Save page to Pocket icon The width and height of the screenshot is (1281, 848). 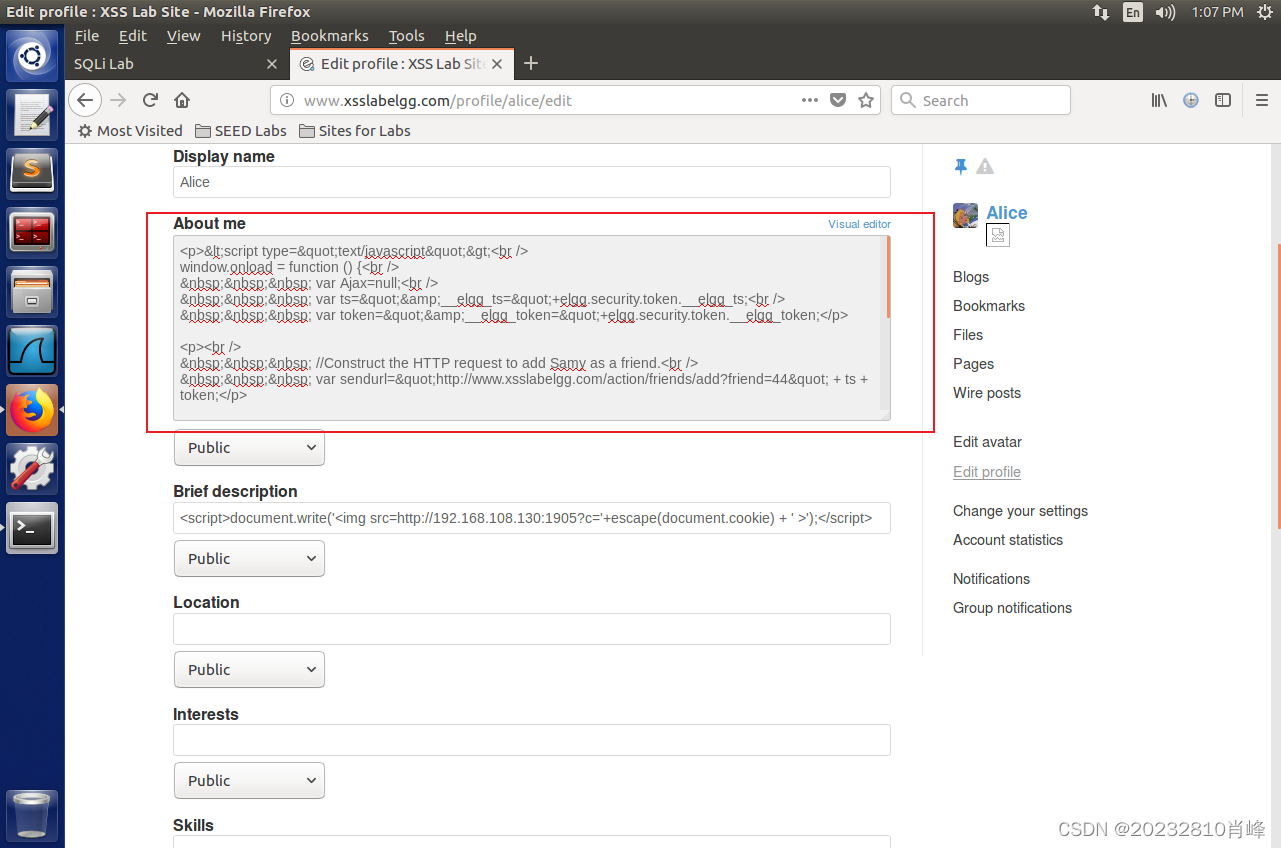[838, 100]
